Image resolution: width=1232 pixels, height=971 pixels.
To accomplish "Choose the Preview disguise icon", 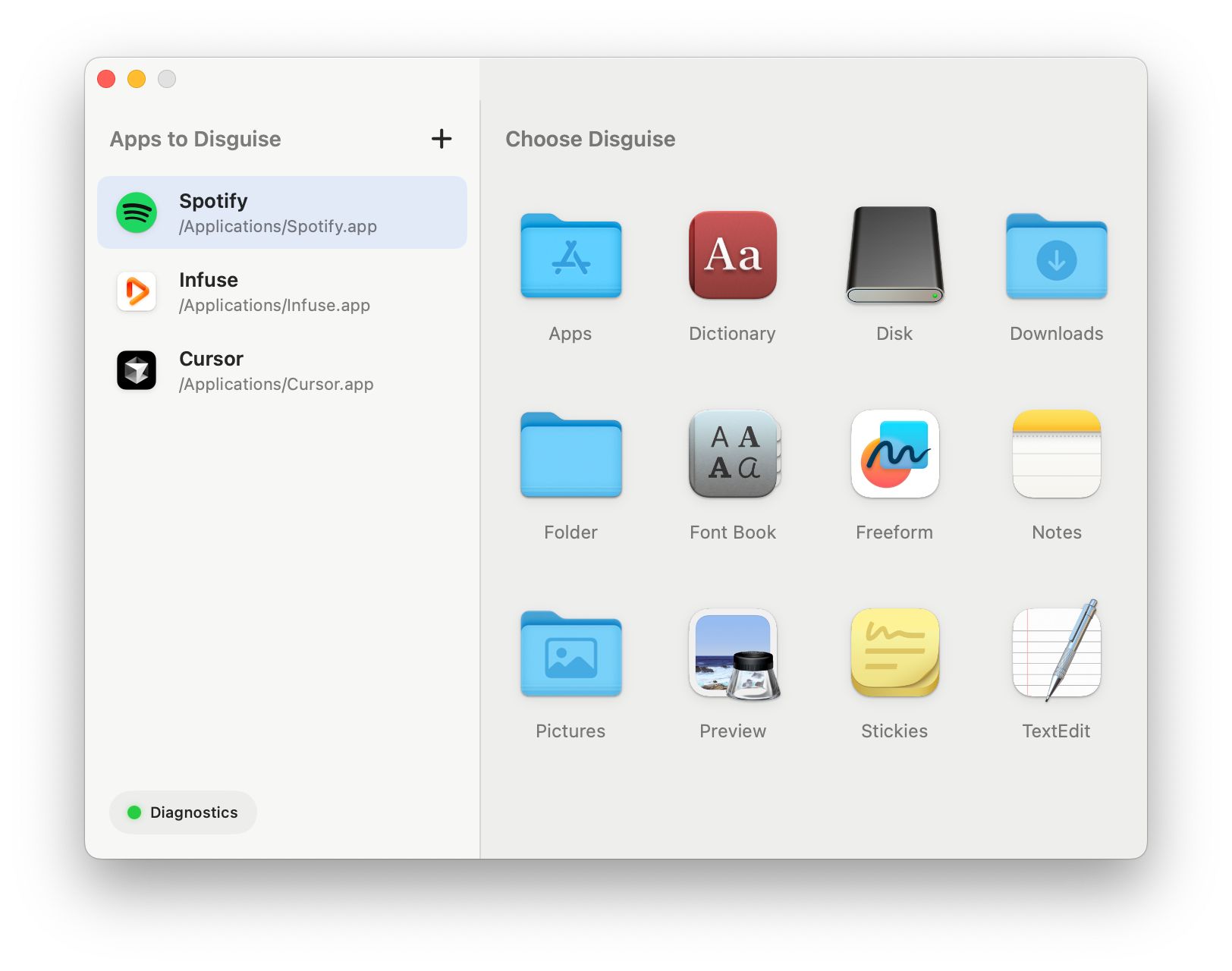I will [x=732, y=654].
